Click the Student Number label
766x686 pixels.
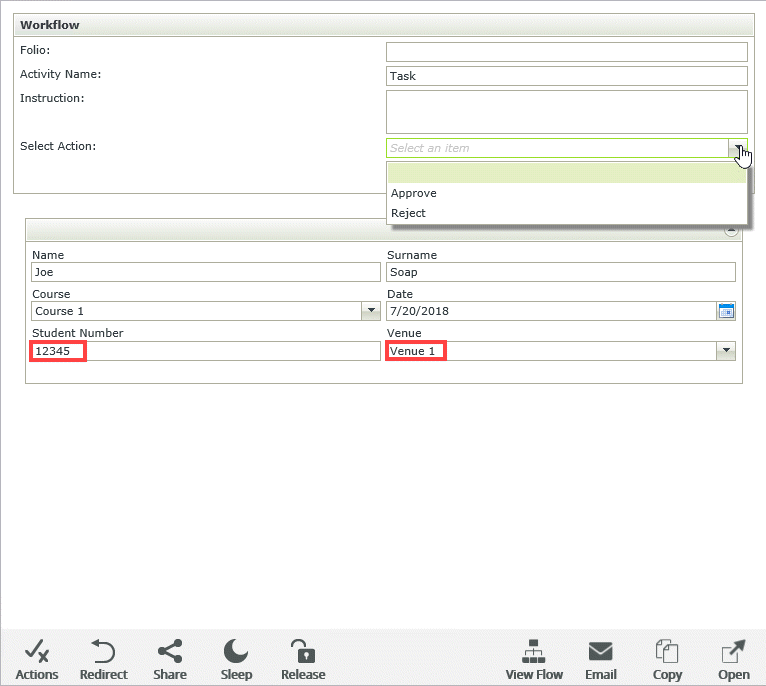pos(78,333)
